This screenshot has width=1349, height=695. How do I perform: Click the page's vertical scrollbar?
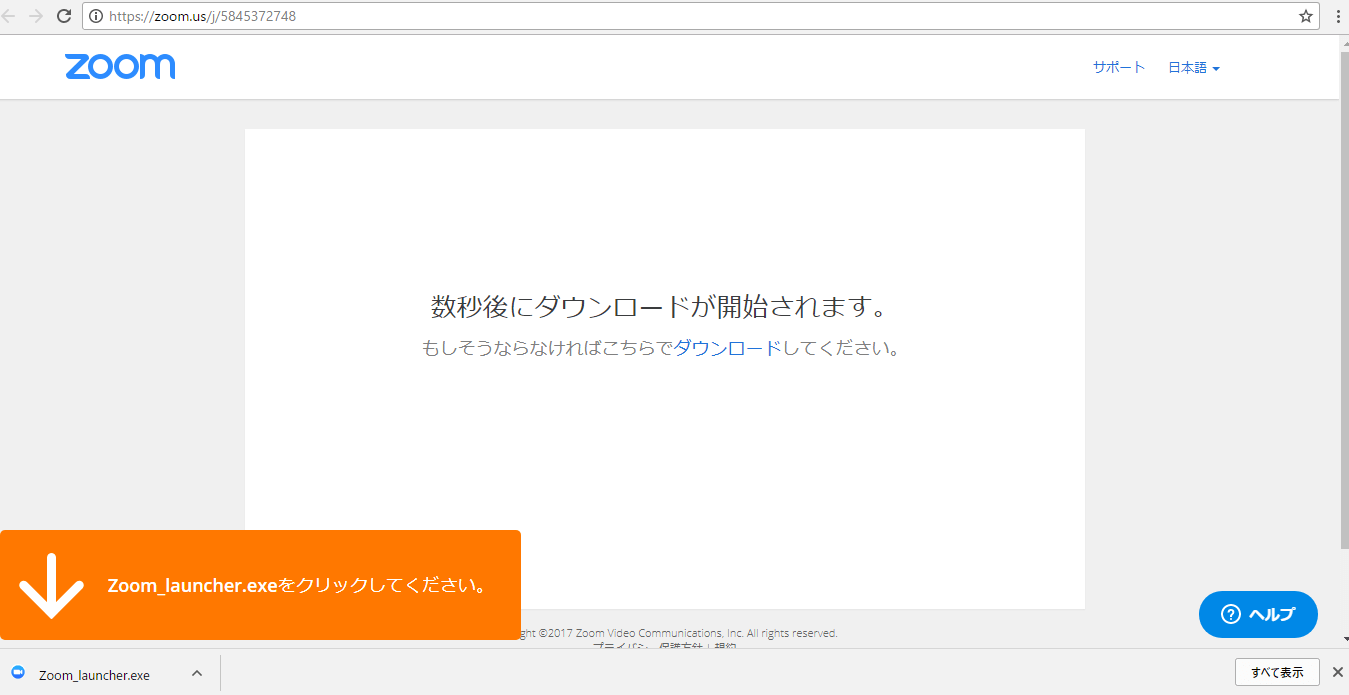[1344, 300]
